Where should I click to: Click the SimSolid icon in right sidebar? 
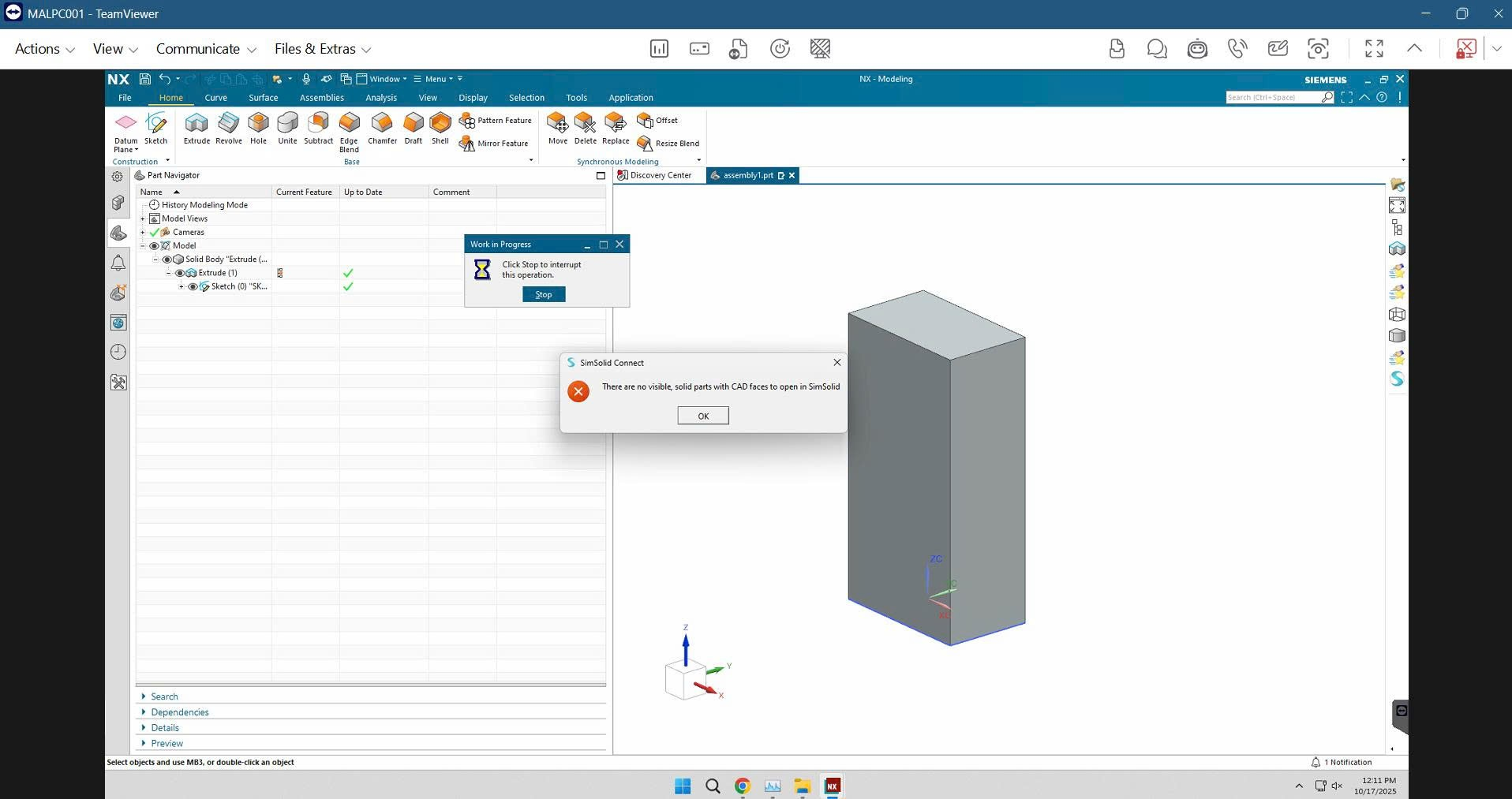(1397, 379)
